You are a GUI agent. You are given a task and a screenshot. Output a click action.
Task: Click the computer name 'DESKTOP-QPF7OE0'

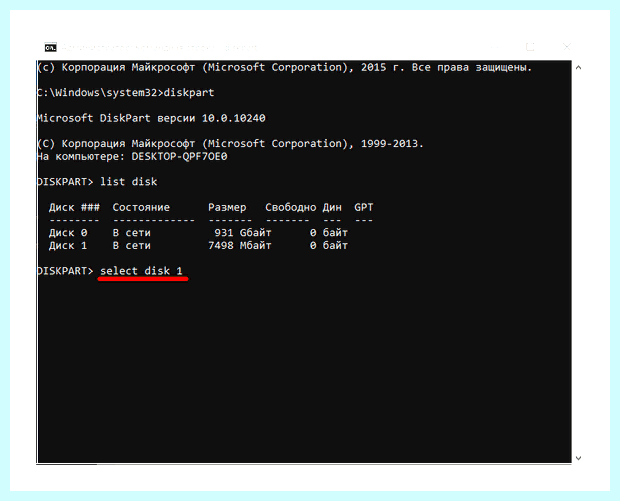pyautogui.click(x=179, y=157)
